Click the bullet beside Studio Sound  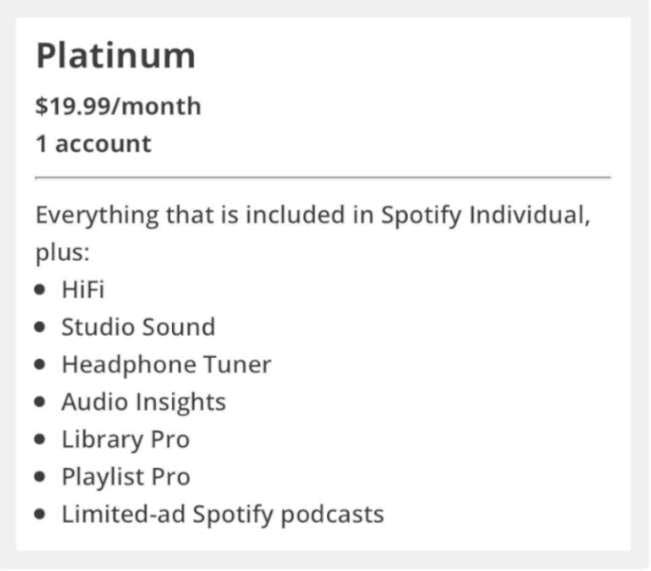pyautogui.click(x=40, y=327)
